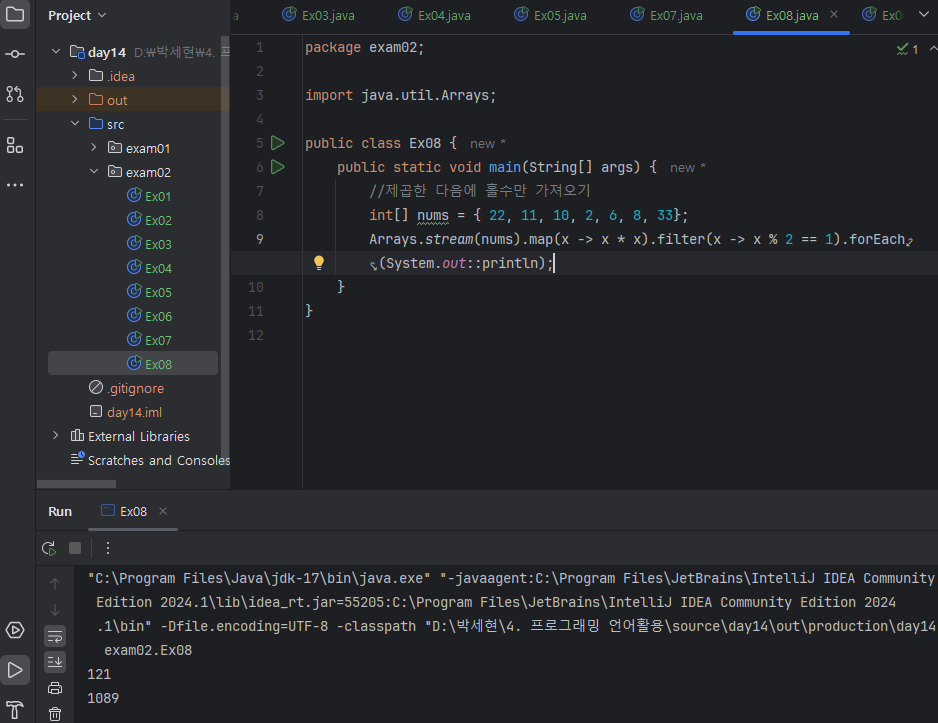Open Ex01 class in project tree
938x723 pixels.
[150, 196]
